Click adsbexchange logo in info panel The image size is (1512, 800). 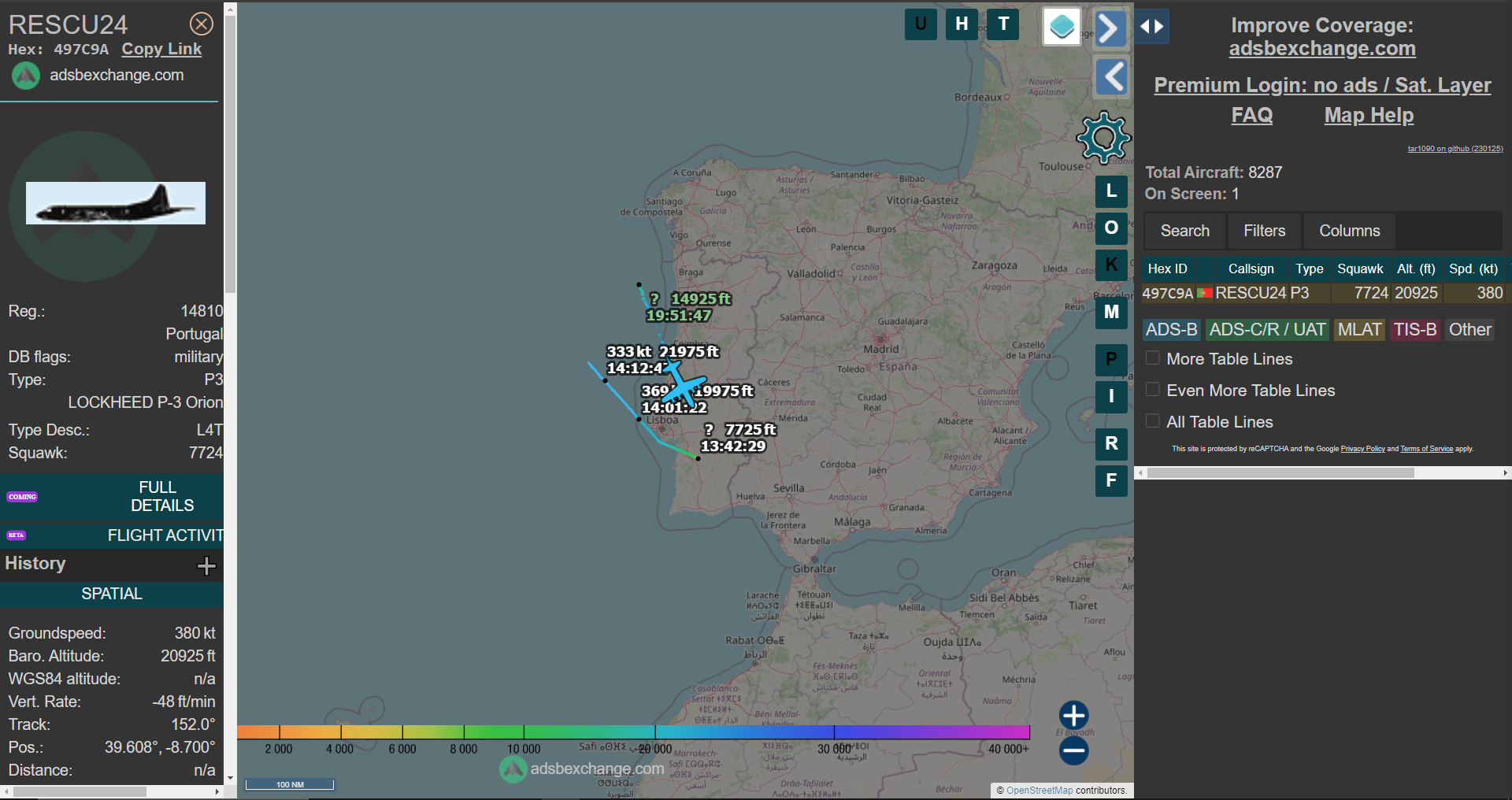26,76
